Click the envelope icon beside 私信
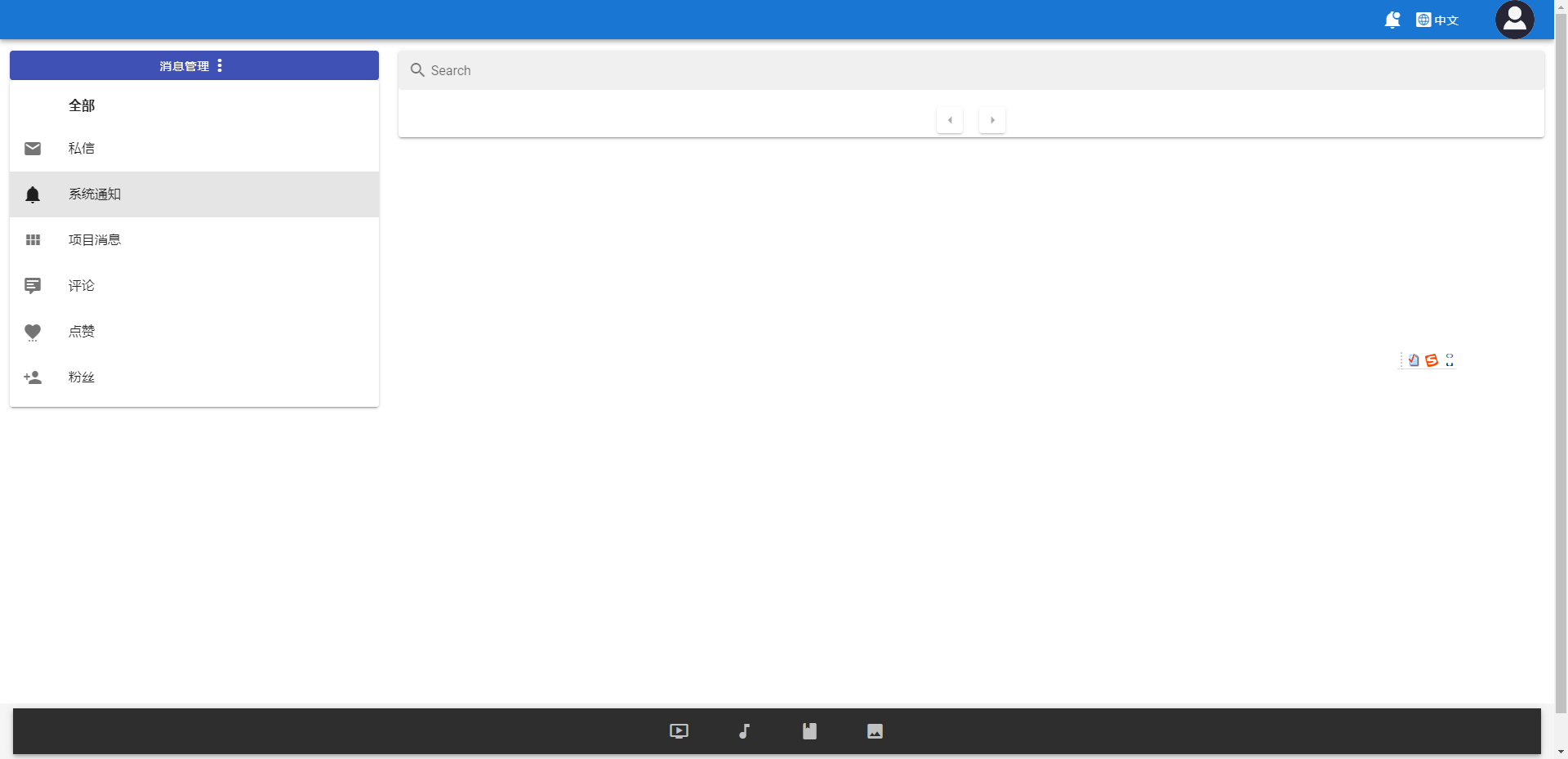 pos(33,149)
